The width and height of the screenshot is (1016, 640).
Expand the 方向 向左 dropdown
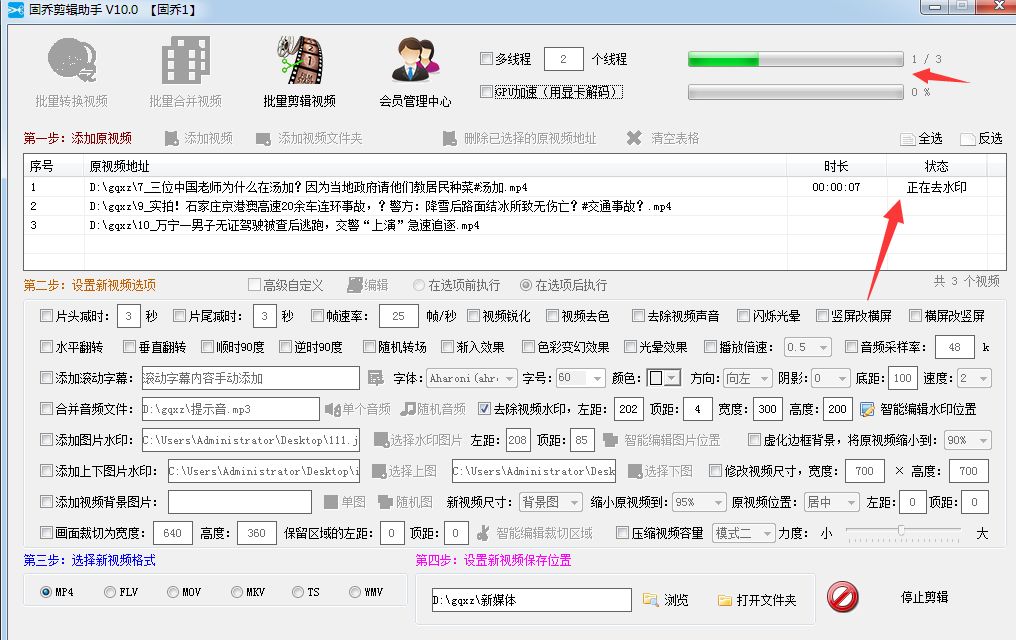(x=748, y=378)
